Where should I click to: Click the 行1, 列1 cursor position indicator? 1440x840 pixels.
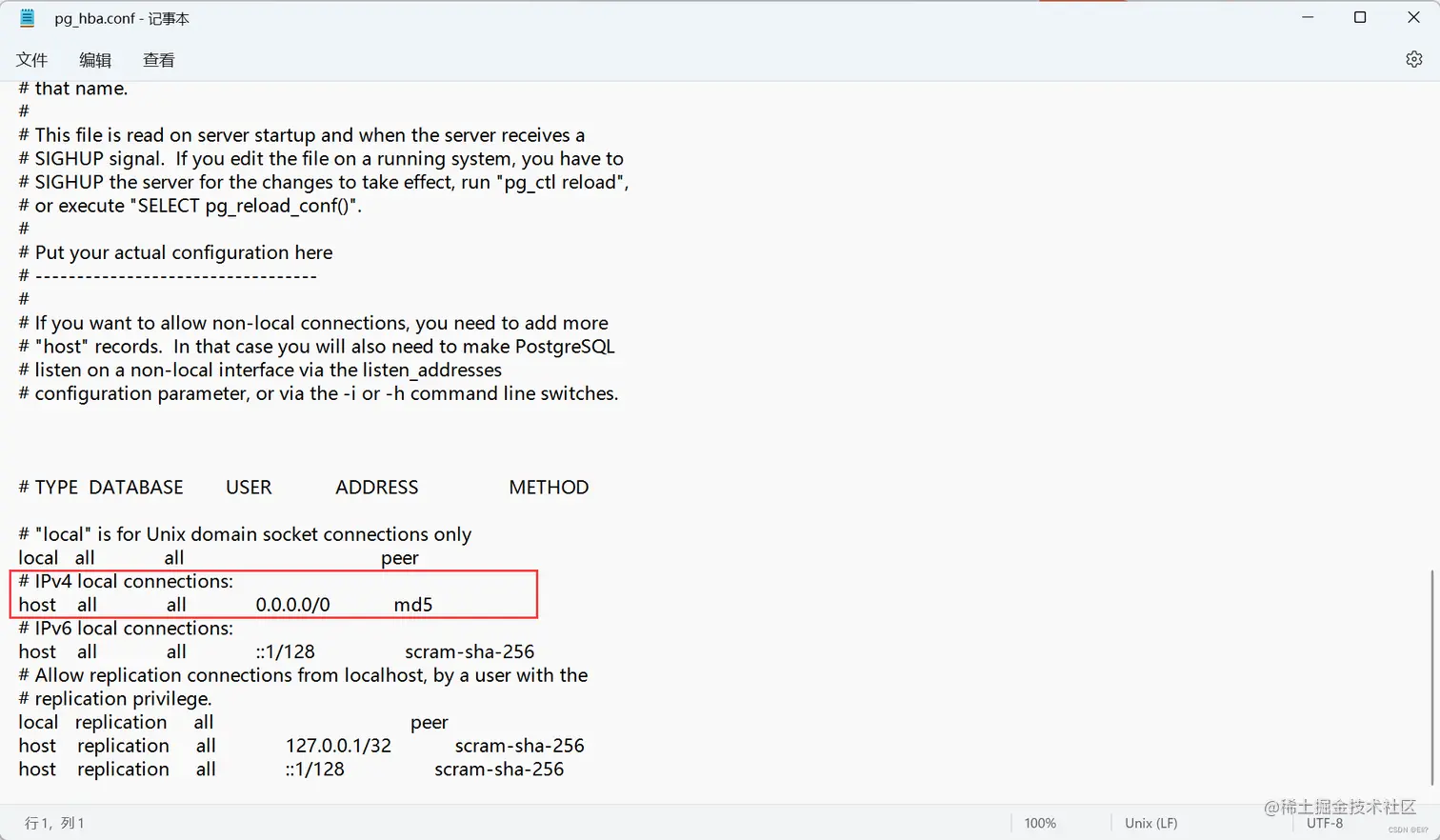tap(54, 823)
